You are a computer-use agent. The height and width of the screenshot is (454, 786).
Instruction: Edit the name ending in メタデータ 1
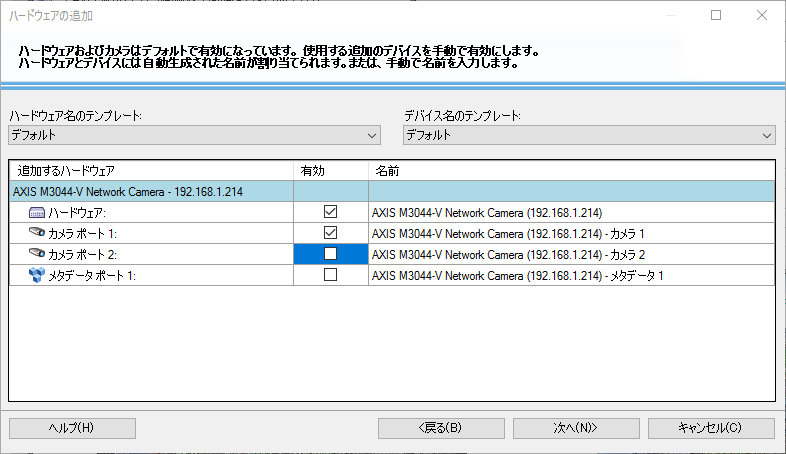point(571,276)
